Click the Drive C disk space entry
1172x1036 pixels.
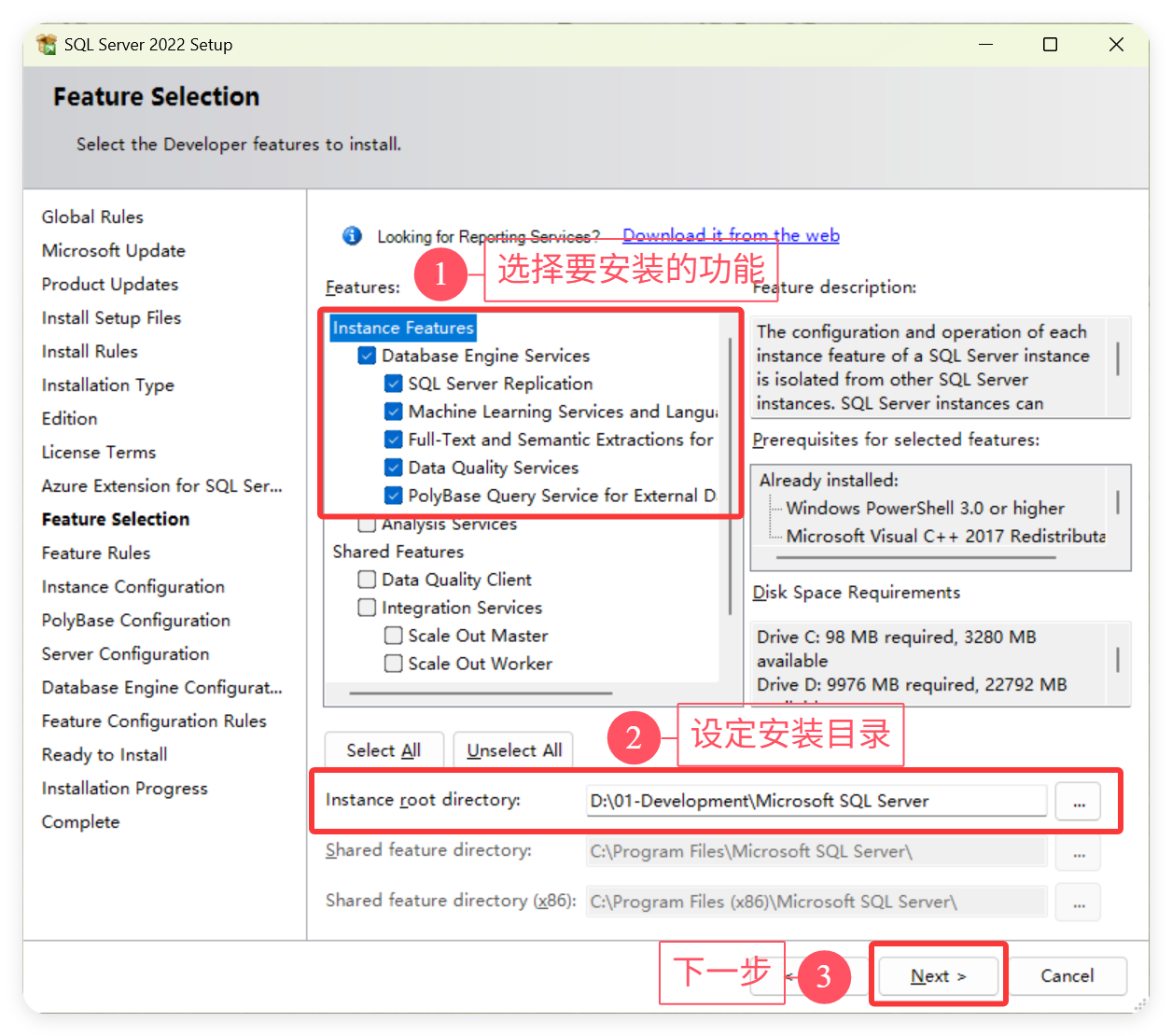pos(897,649)
